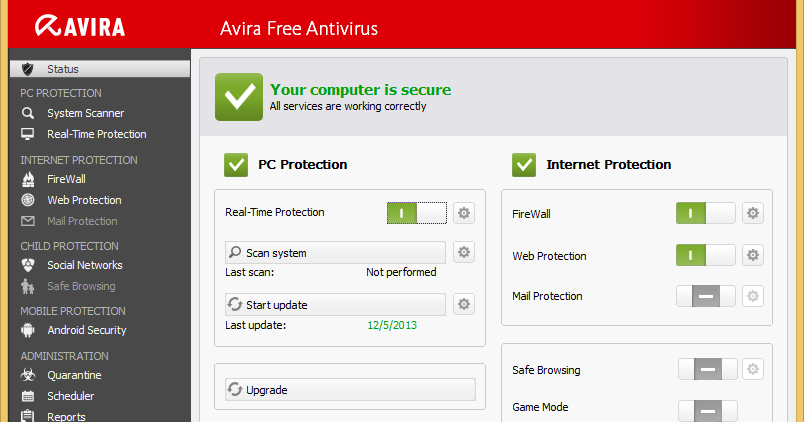This screenshot has height=422, width=804.
Task: Open Real-Time Protection gear settings
Action: coord(464,212)
